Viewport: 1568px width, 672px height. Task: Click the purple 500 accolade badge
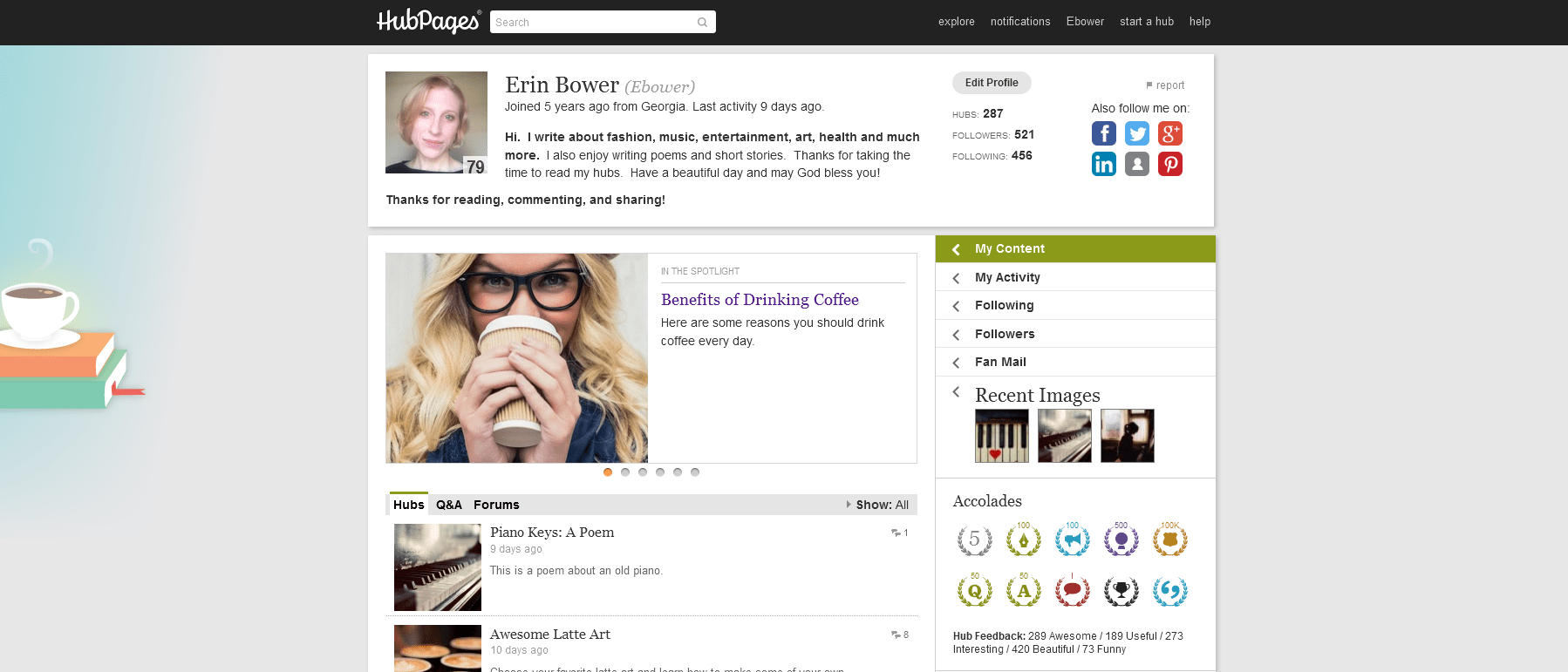click(x=1121, y=540)
